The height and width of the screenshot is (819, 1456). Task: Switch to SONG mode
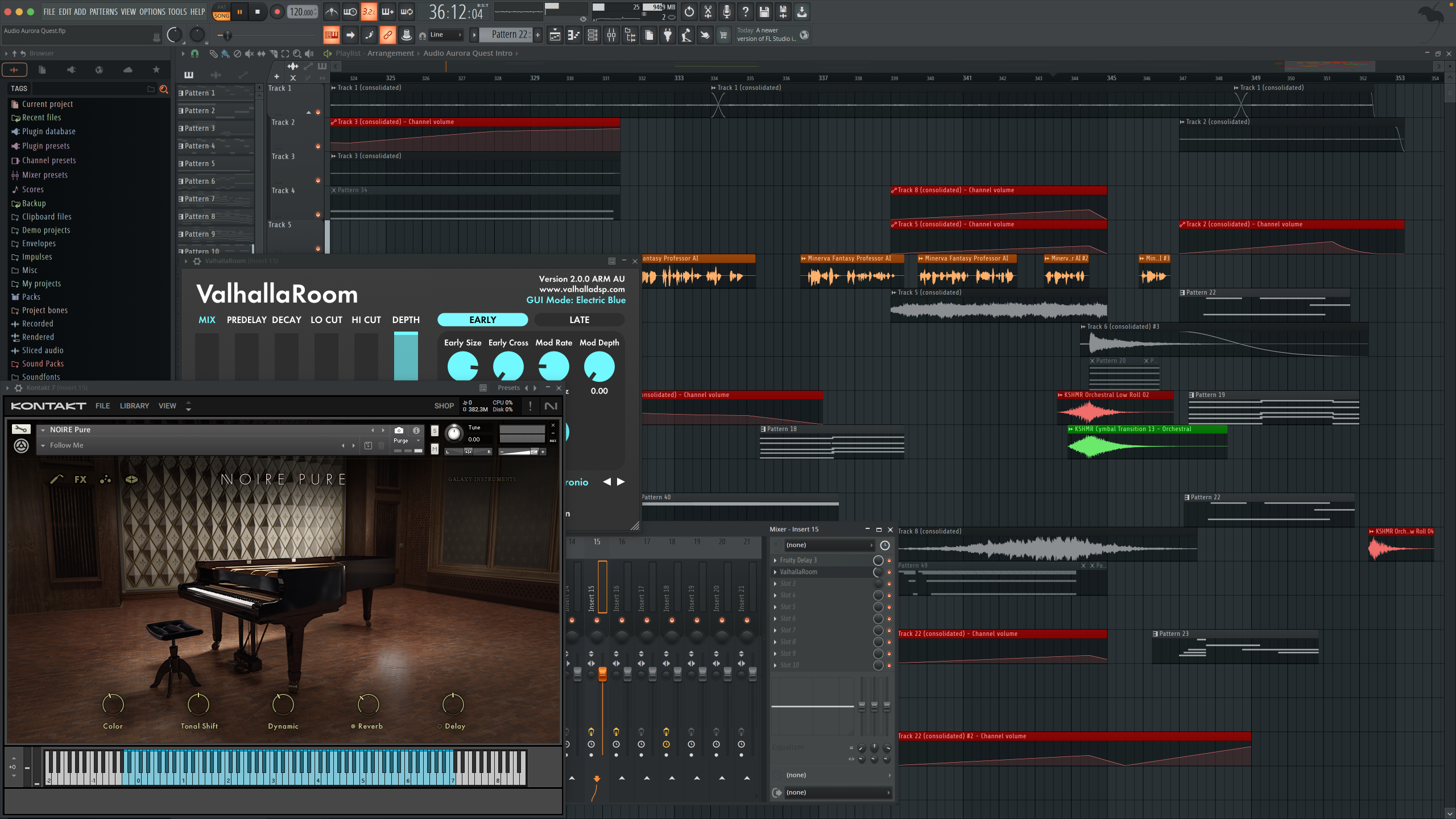click(221, 16)
